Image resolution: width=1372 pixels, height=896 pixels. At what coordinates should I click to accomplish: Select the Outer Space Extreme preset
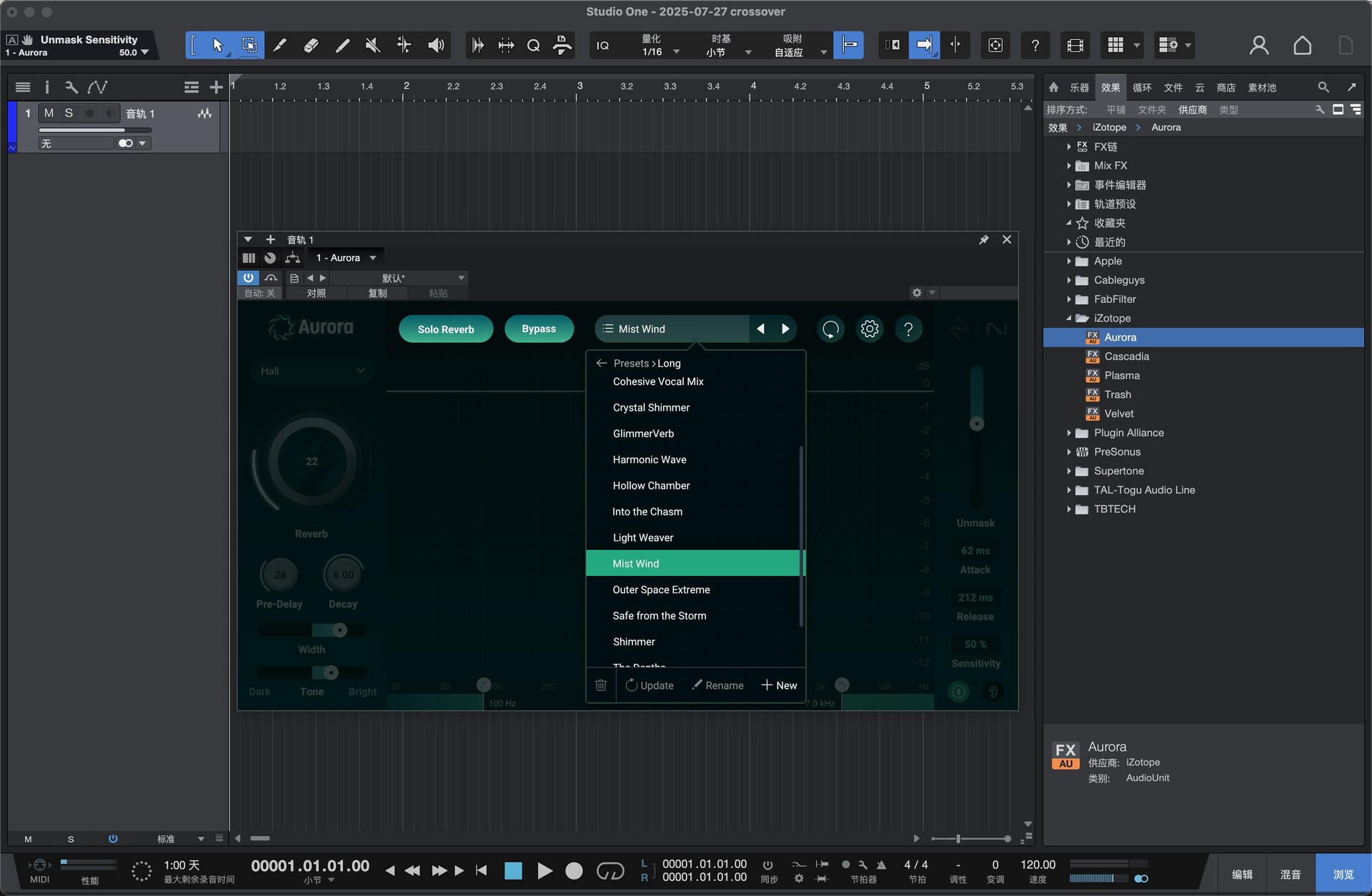[692, 589]
